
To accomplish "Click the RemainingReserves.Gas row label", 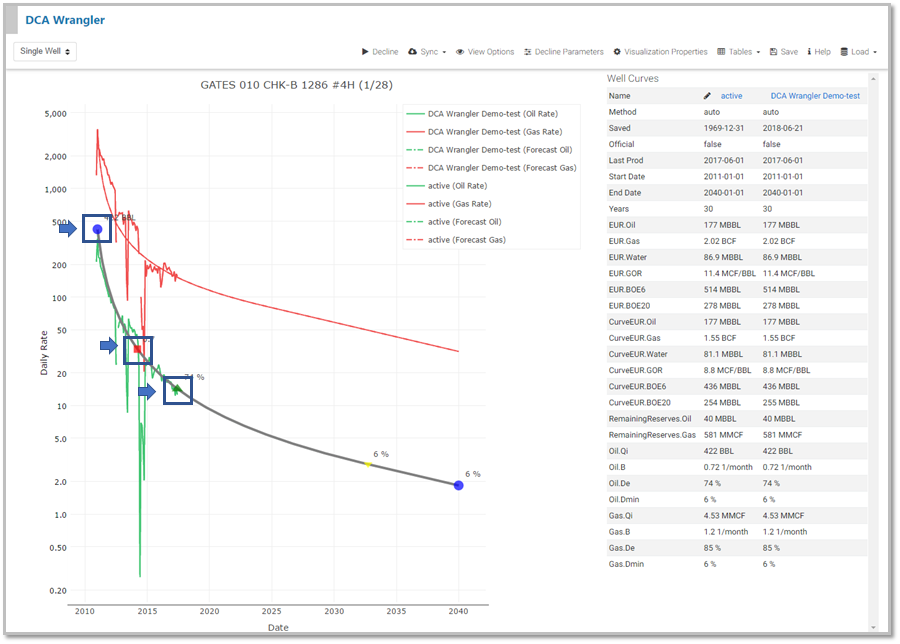I will pos(652,435).
